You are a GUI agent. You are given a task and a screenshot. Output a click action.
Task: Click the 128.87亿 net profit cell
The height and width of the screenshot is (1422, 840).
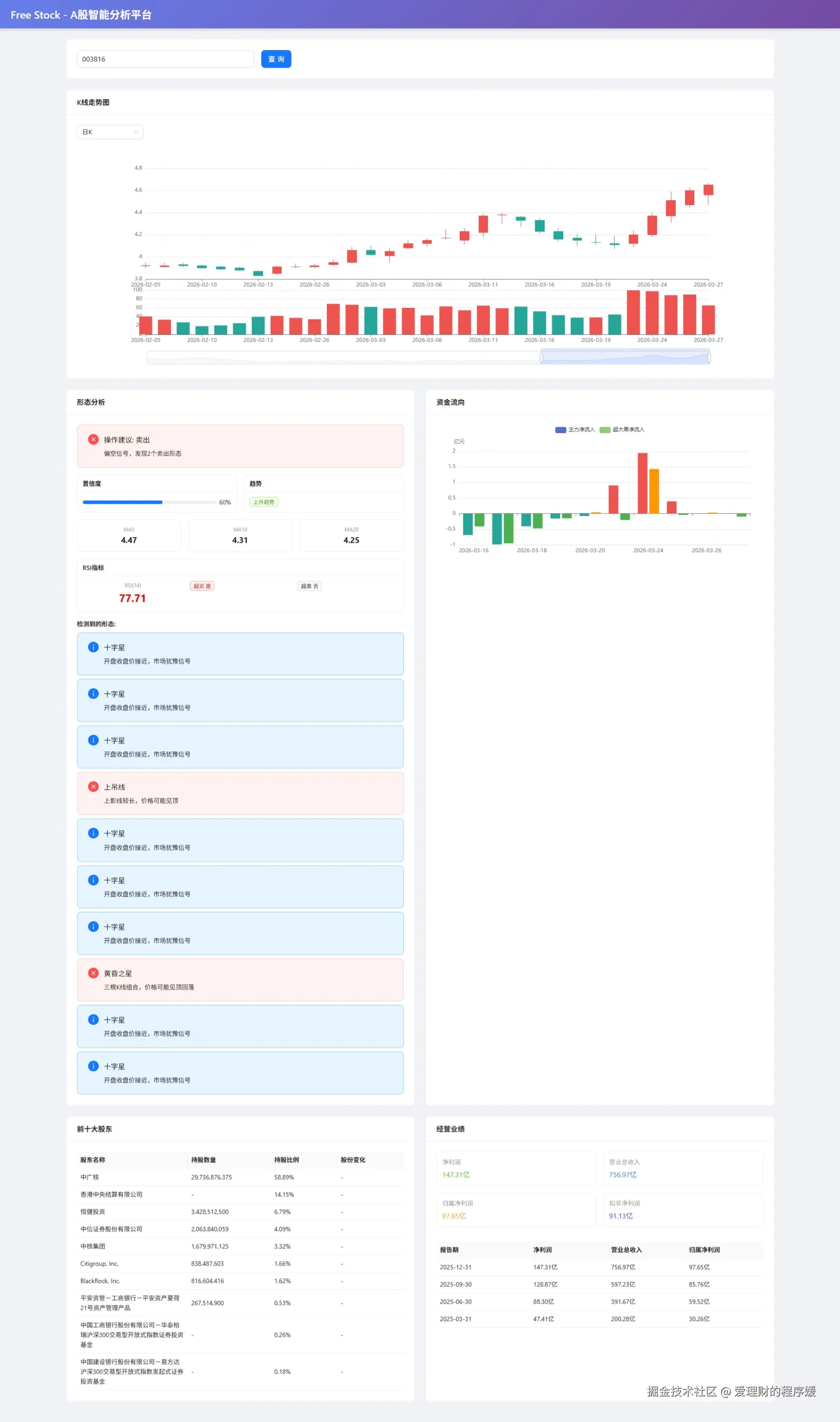coord(545,1284)
